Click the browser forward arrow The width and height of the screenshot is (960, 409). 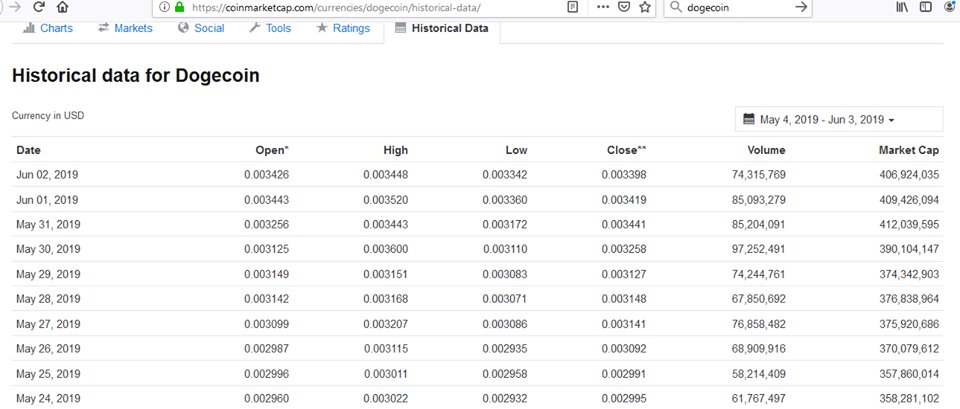pyautogui.click(x=15, y=7)
